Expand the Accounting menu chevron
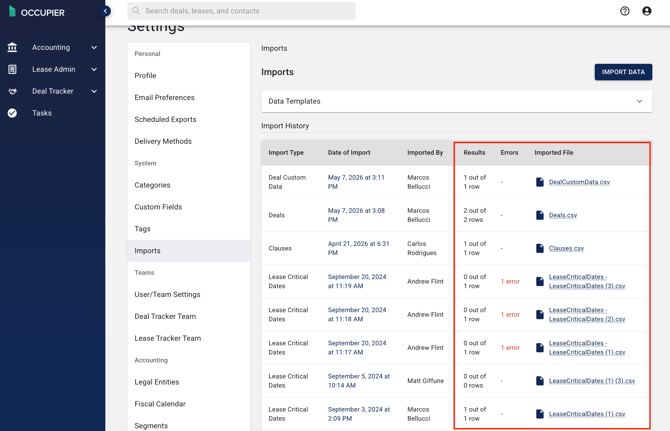Viewport: 670px width, 431px height. click(94, 47)
